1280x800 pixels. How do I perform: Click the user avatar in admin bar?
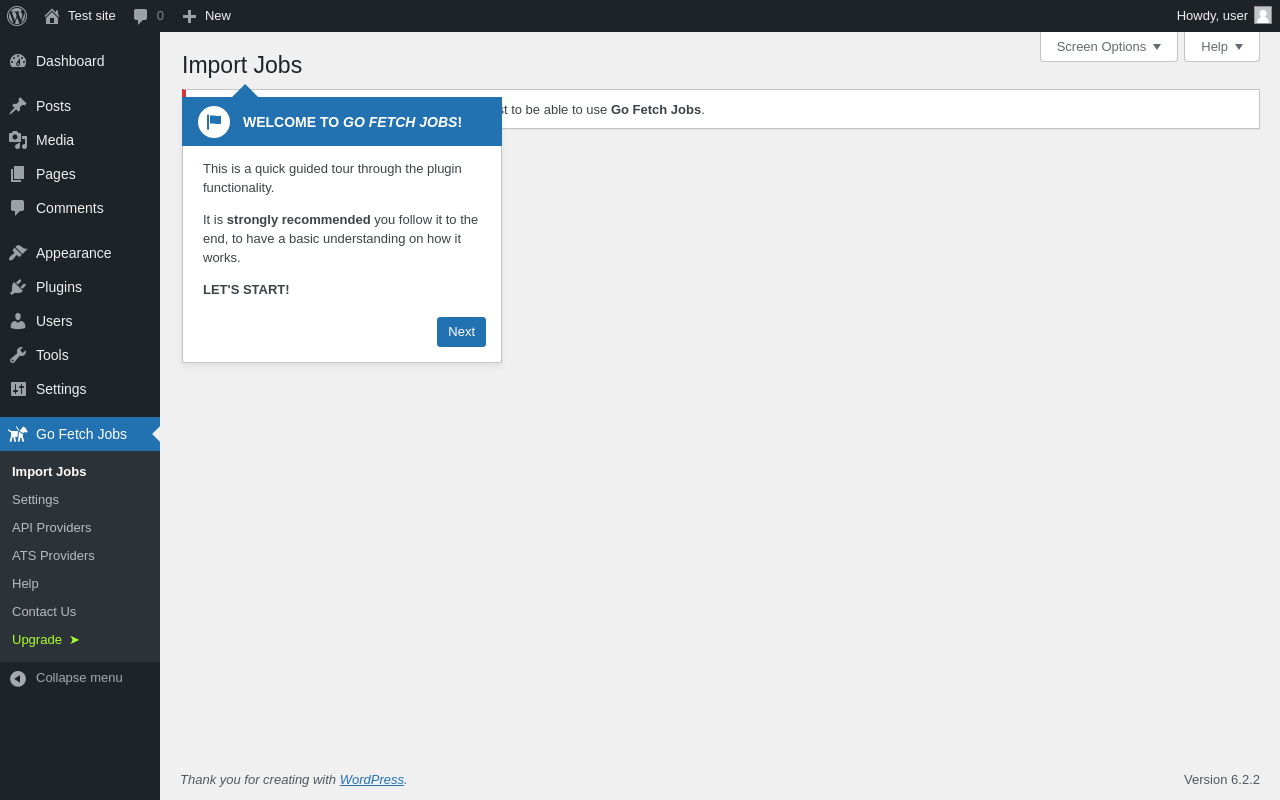click(x=1263, y=15)
